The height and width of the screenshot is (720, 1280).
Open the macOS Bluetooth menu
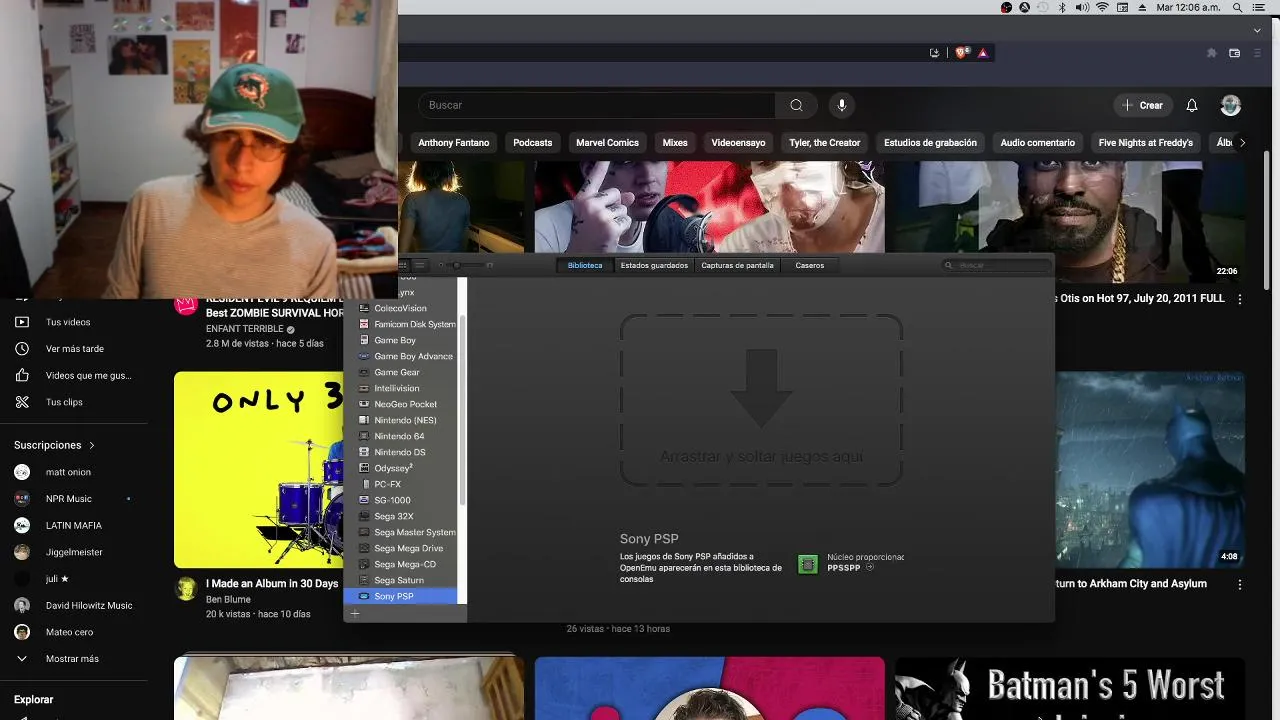coord(1061,7)
